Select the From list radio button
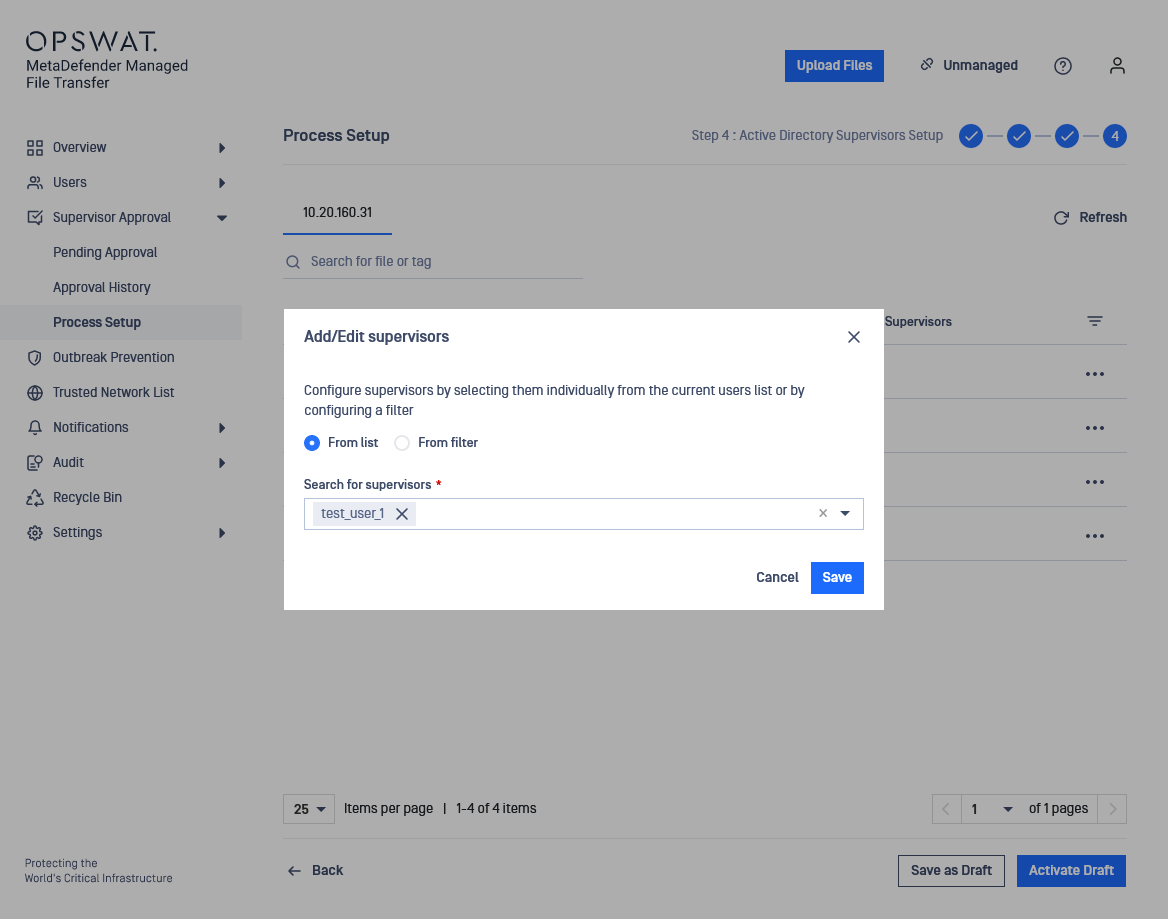Image resolution: width=1168 pixels, height=919 pixels. [x=312, y=443]
